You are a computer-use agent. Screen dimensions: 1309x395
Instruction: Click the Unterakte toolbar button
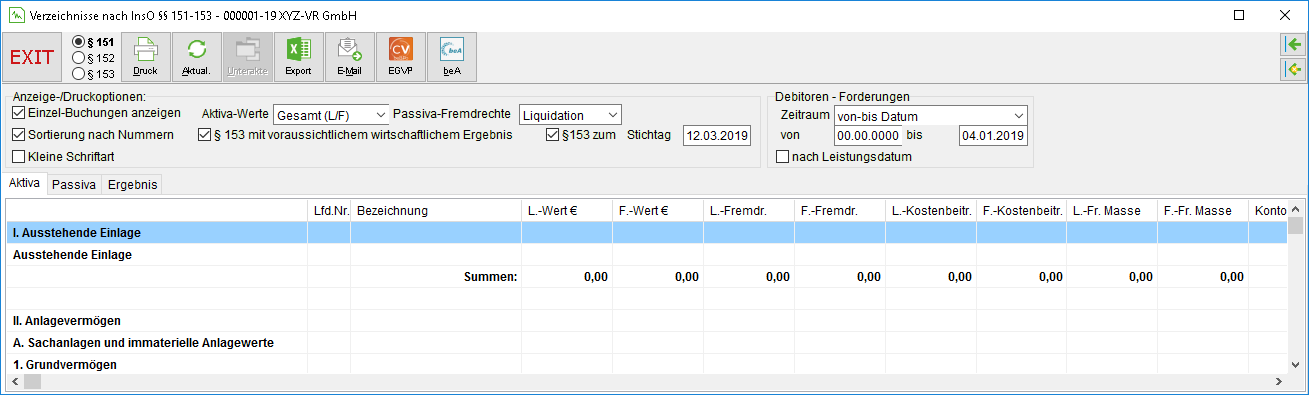pyautogui.click(x=247, y=57)
